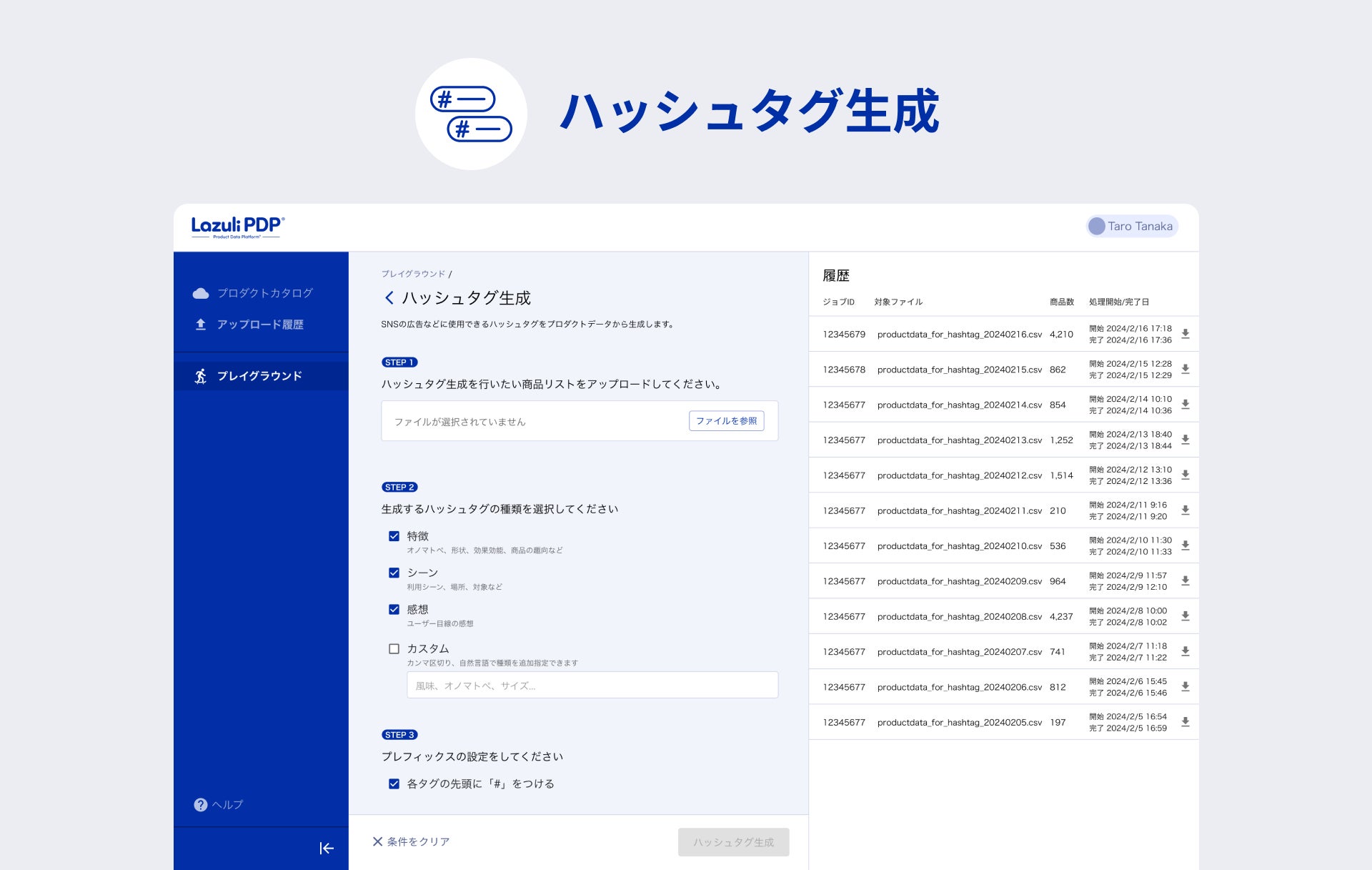Click the custom hashtag type text field
Image resolution: width=1372 pixels, height=870 pixels.
592,685
